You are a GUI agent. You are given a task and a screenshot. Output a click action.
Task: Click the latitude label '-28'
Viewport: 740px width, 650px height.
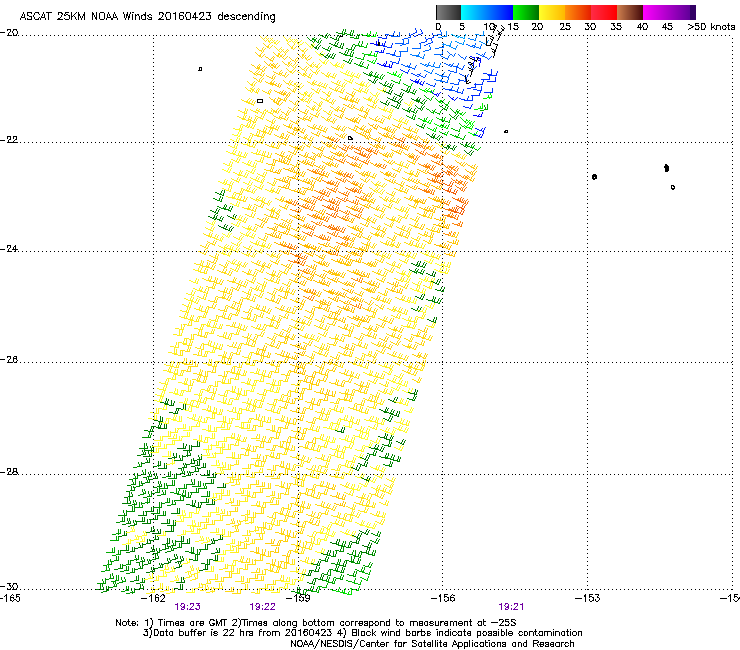[x=9, y=472]
